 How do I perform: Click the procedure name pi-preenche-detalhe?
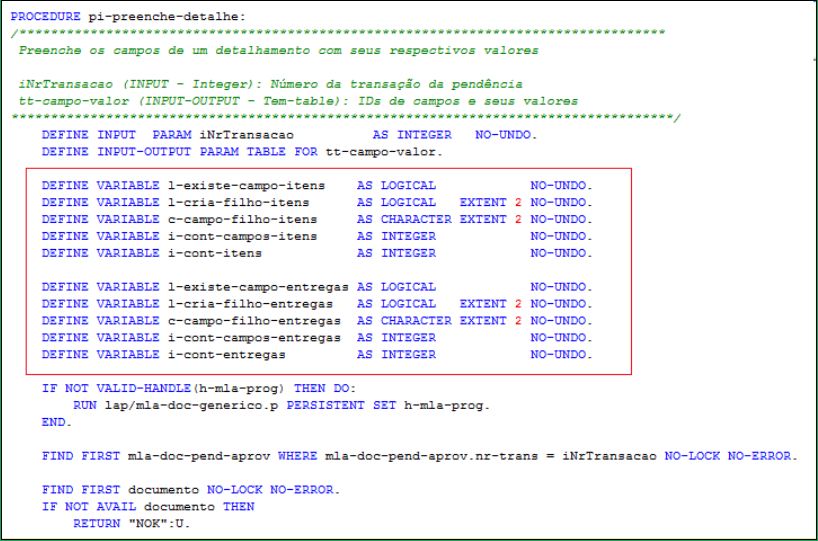(163, 17)
